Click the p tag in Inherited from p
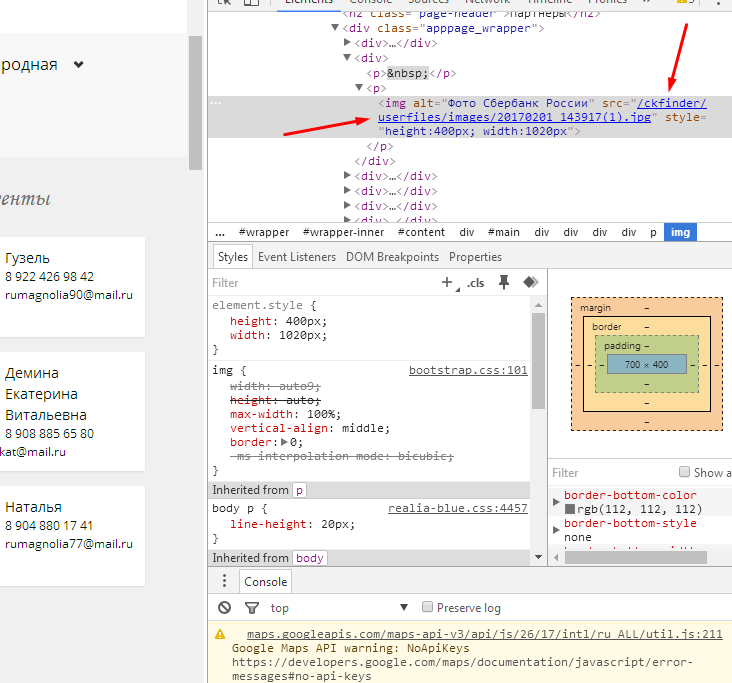Image resolution: width=732 pixels, height=683 pixels. tap(299, 490)
